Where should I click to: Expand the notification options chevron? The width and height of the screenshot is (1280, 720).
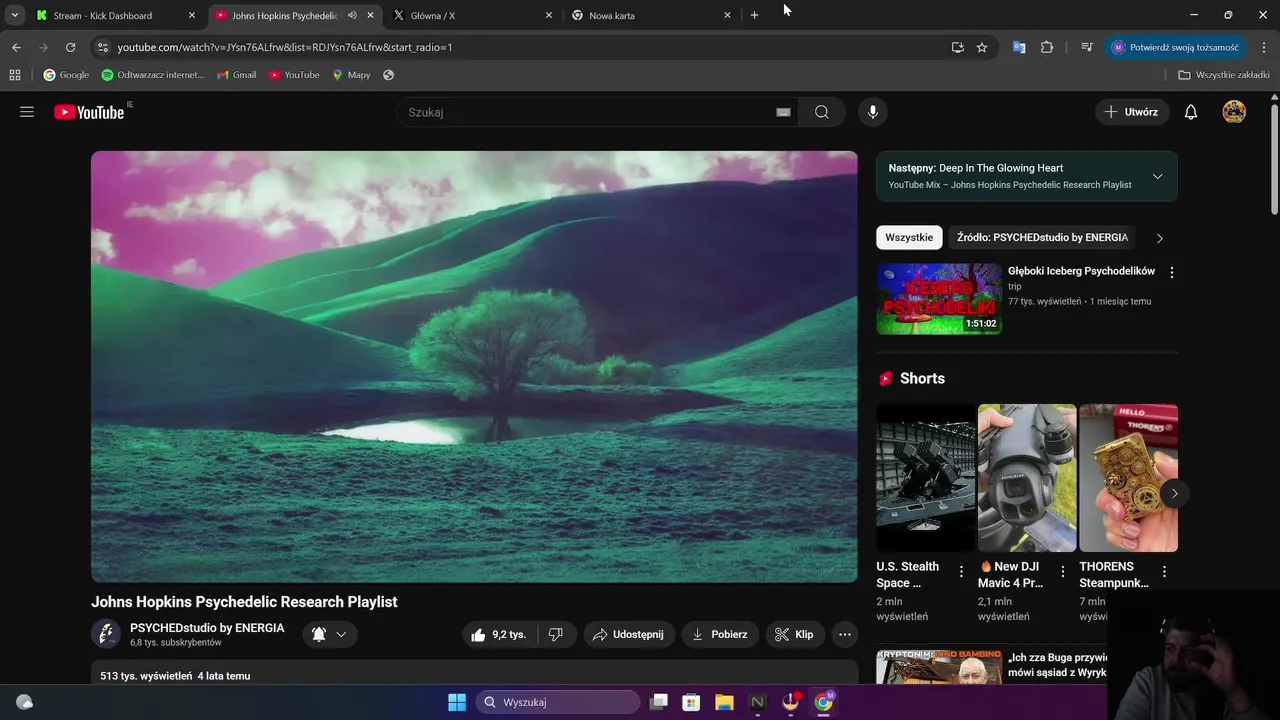pos(341,634)
